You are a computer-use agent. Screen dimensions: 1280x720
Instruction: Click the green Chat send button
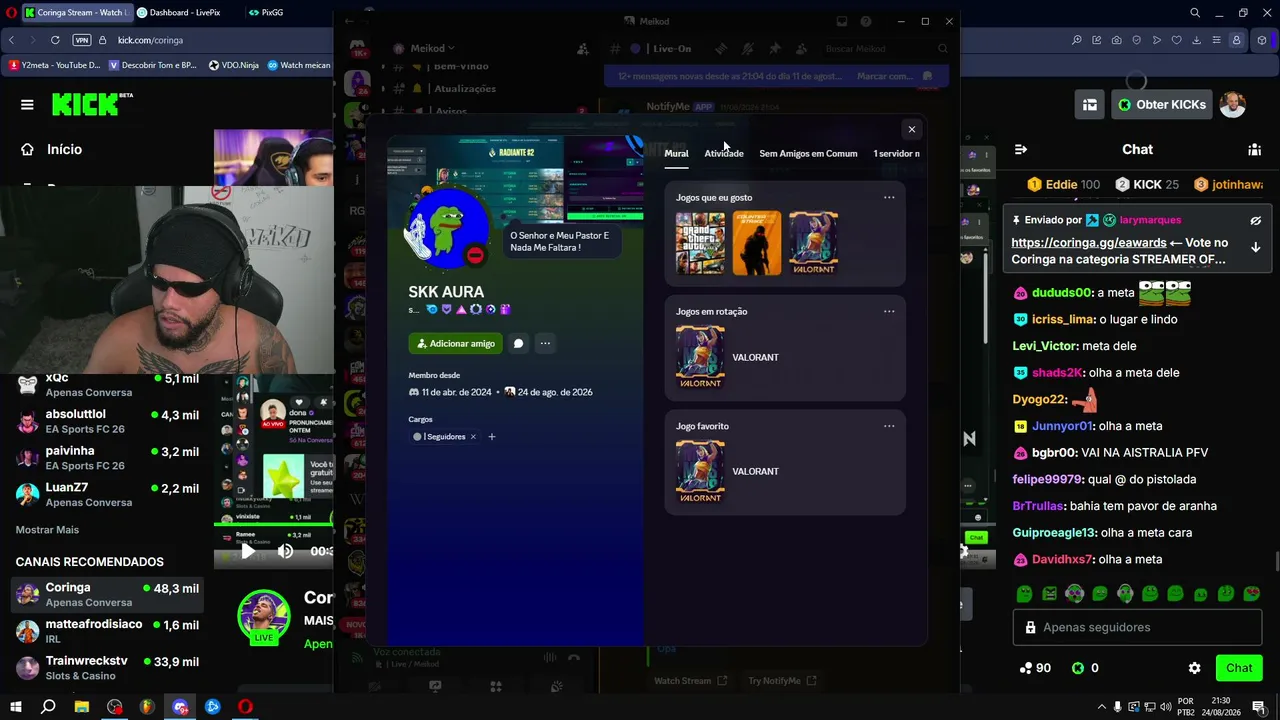(x=1239, y=668)
